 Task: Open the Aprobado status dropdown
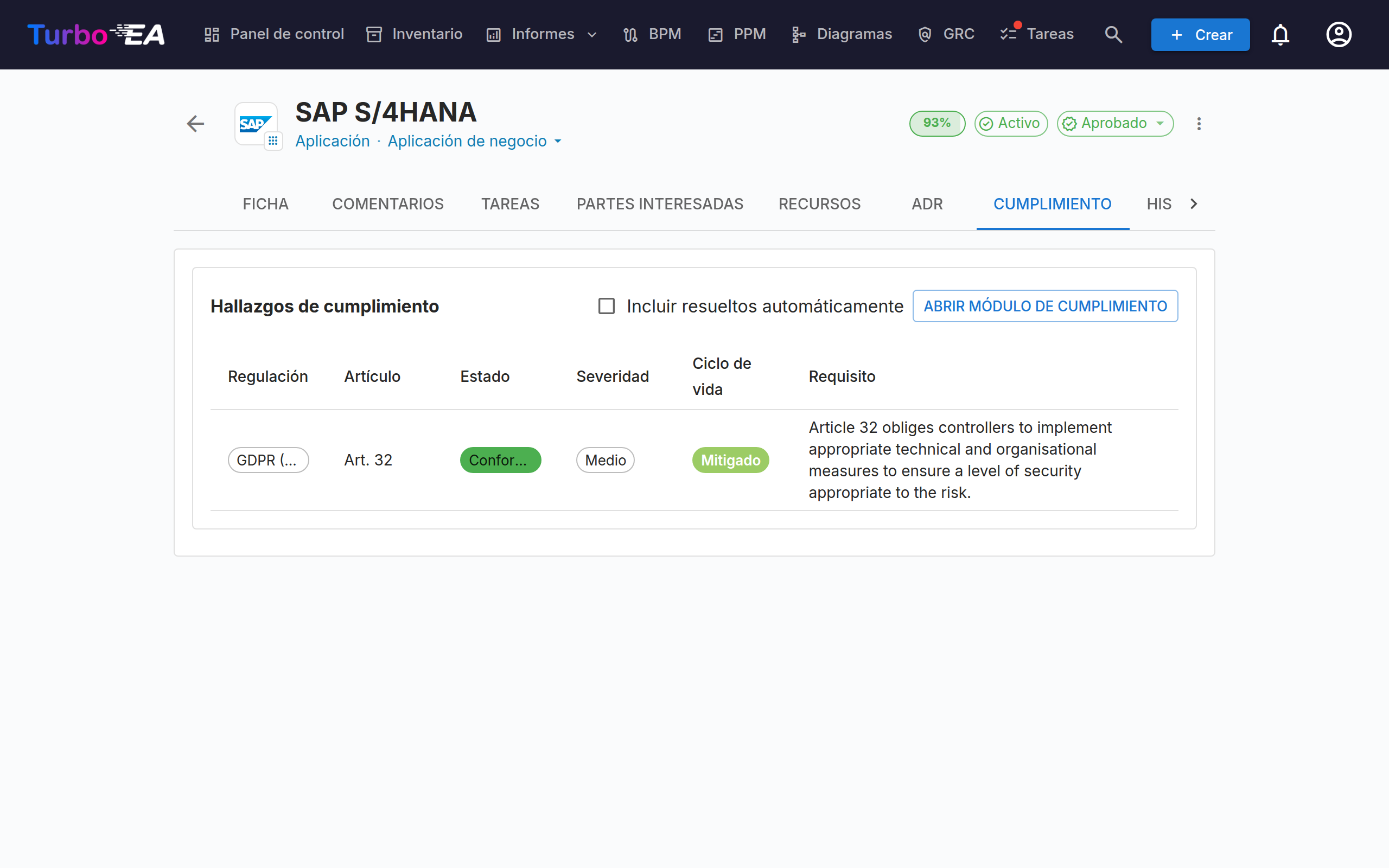1115,124
